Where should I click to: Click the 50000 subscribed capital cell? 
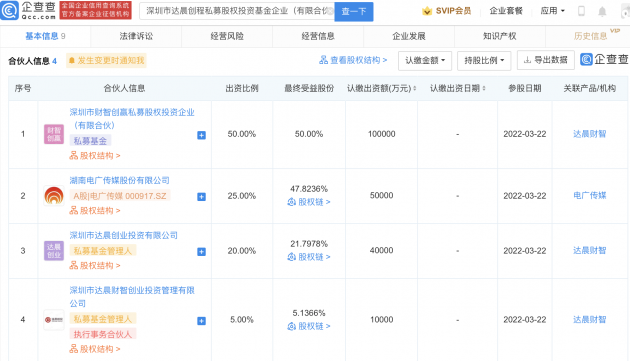coord(381,195)
